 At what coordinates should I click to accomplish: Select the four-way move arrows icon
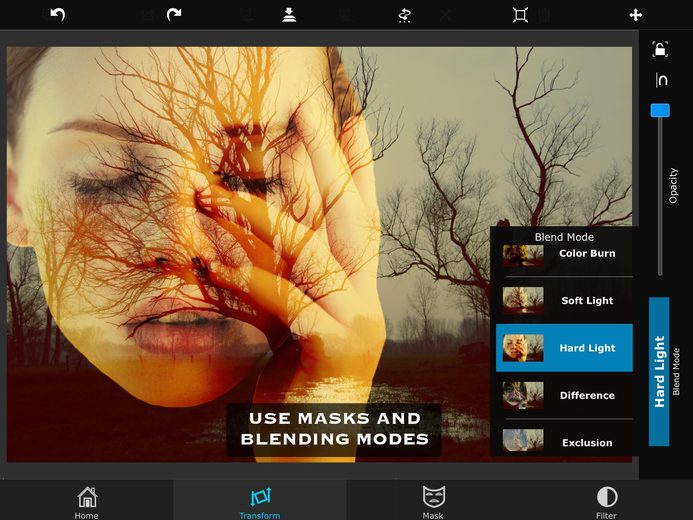(636, 15)
